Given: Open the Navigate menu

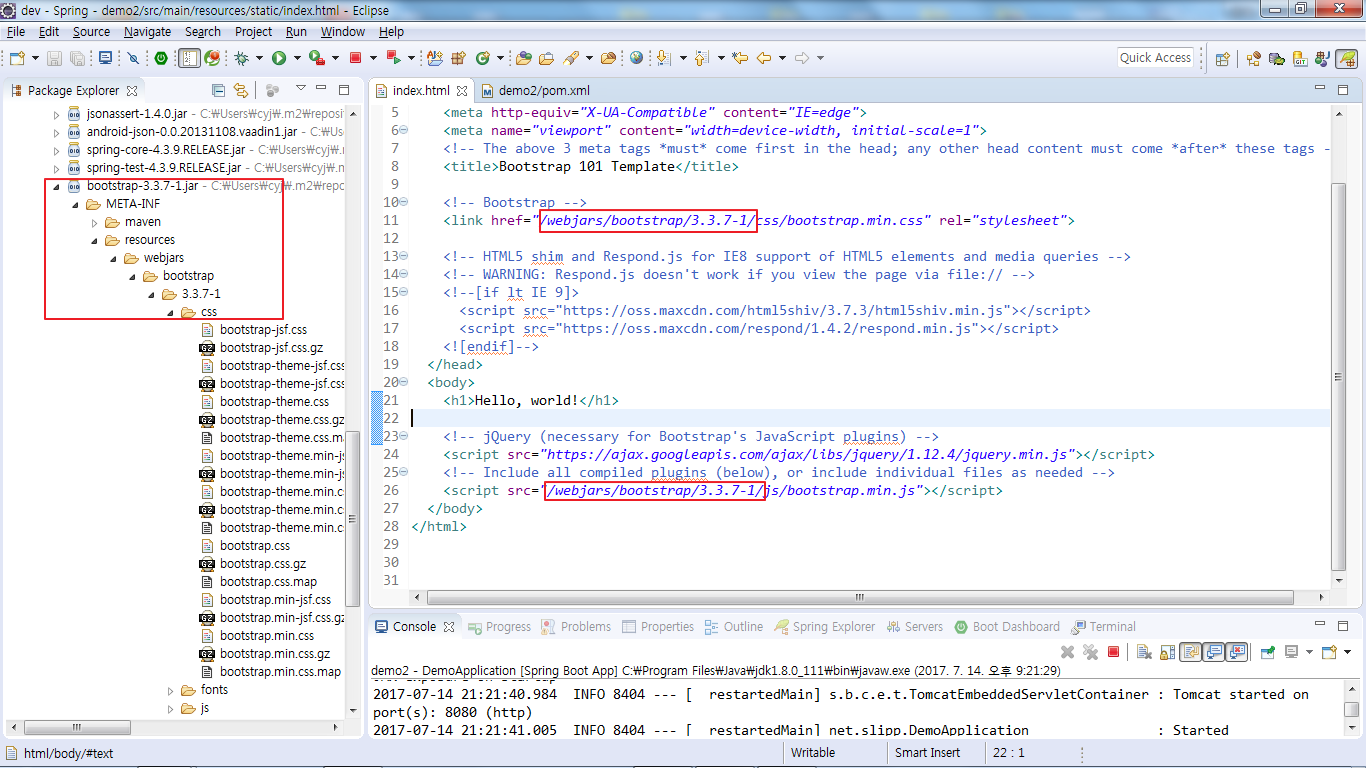Looking at the screenshot, I should 148,31.
